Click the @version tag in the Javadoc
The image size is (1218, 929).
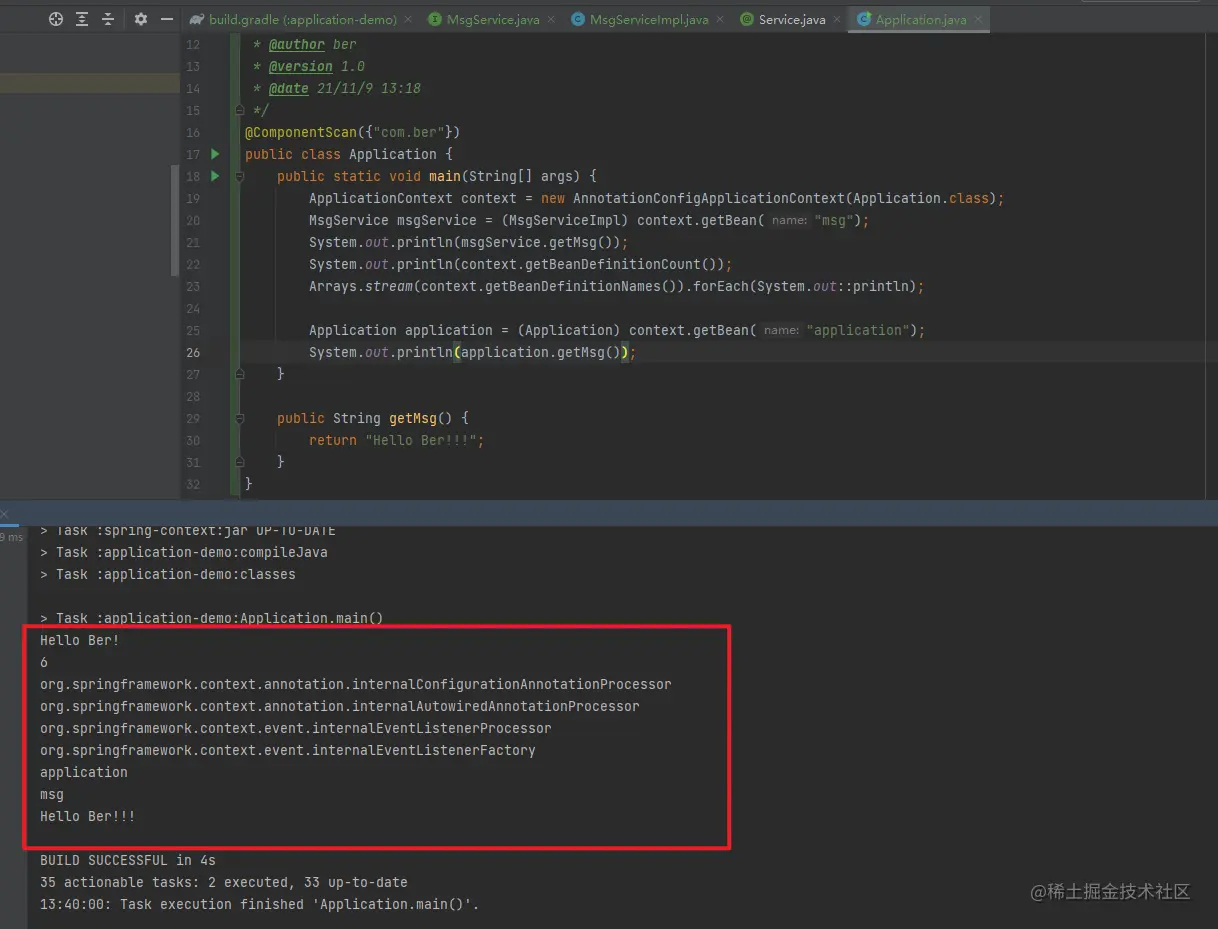point(301,66)
